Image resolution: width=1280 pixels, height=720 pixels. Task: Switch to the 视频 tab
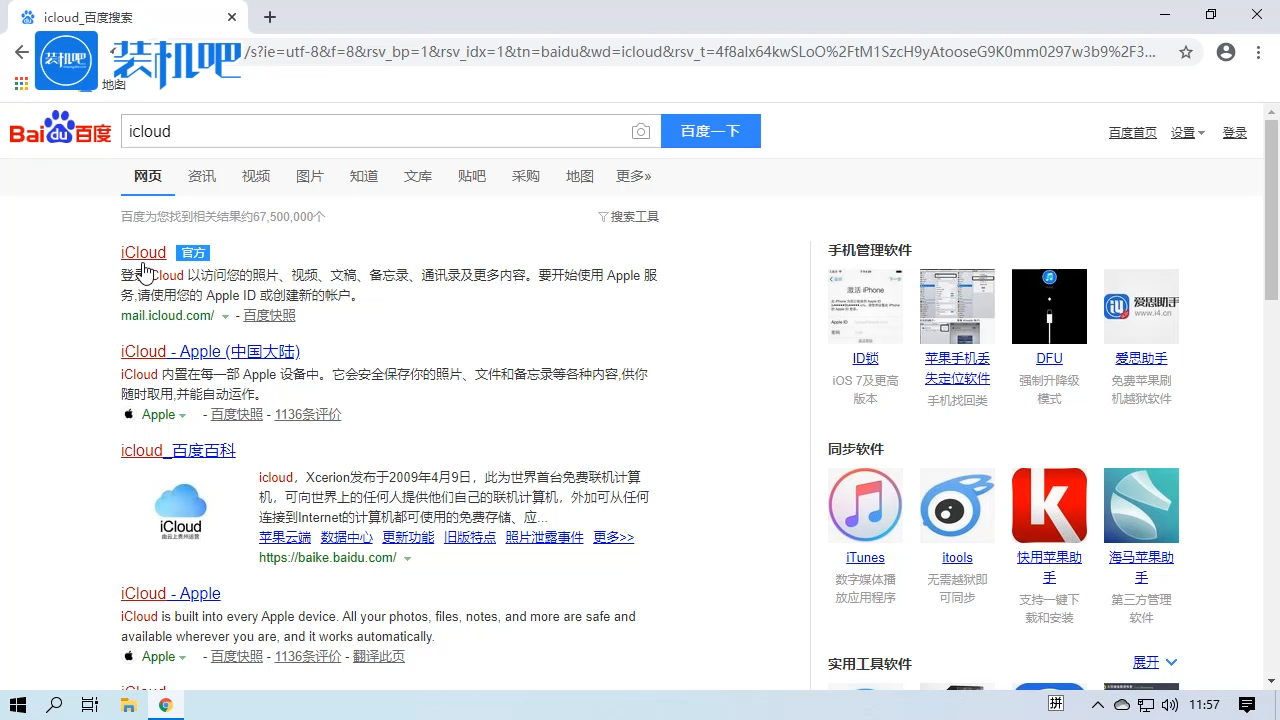(255, 176)
